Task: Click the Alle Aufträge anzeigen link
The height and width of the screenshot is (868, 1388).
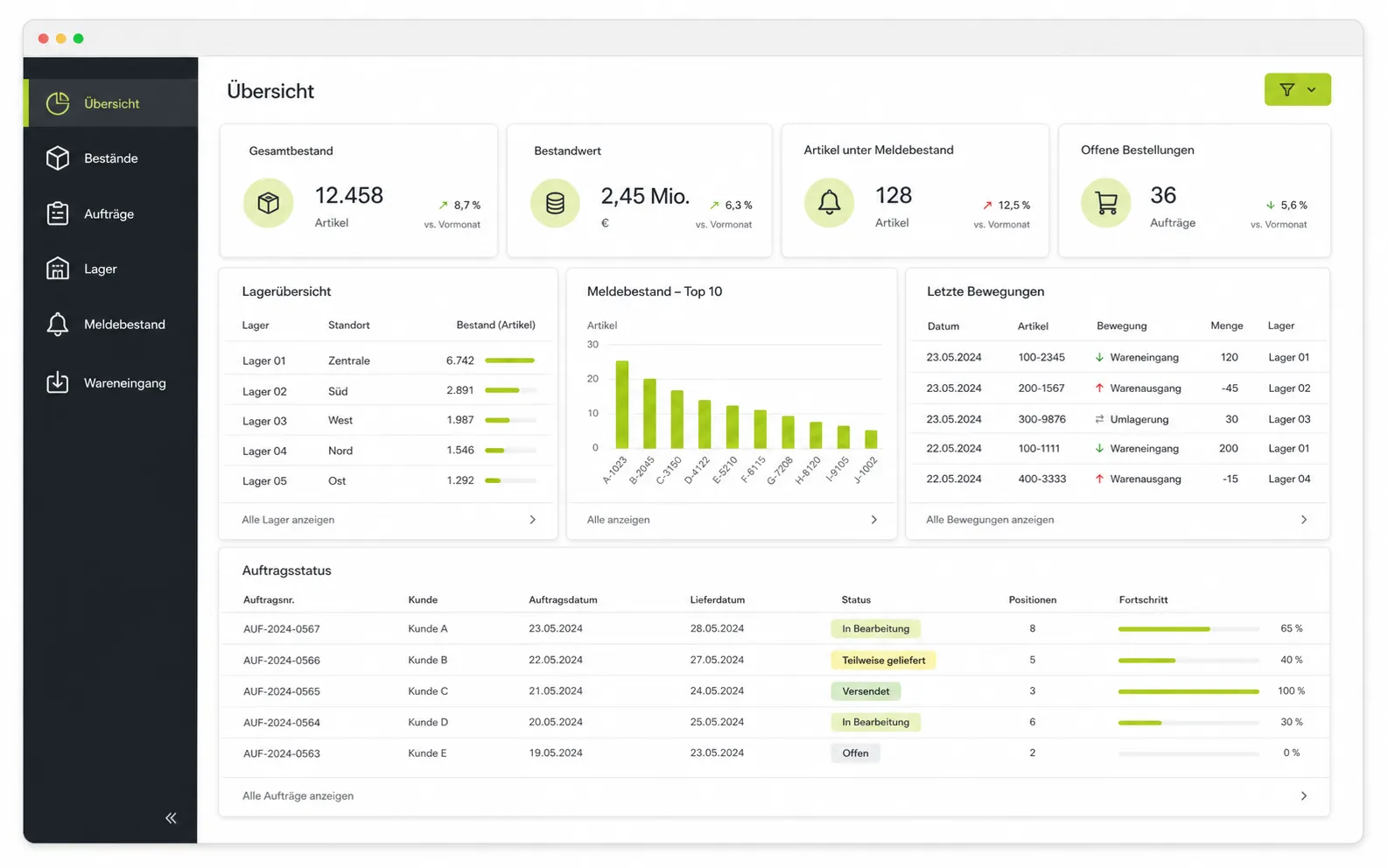Action: (x=298, y=795)
